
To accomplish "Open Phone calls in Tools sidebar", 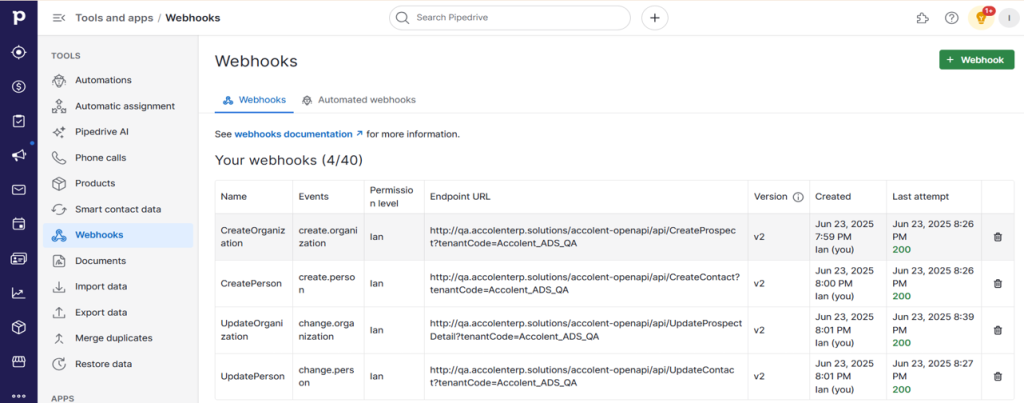I will 118,157.
